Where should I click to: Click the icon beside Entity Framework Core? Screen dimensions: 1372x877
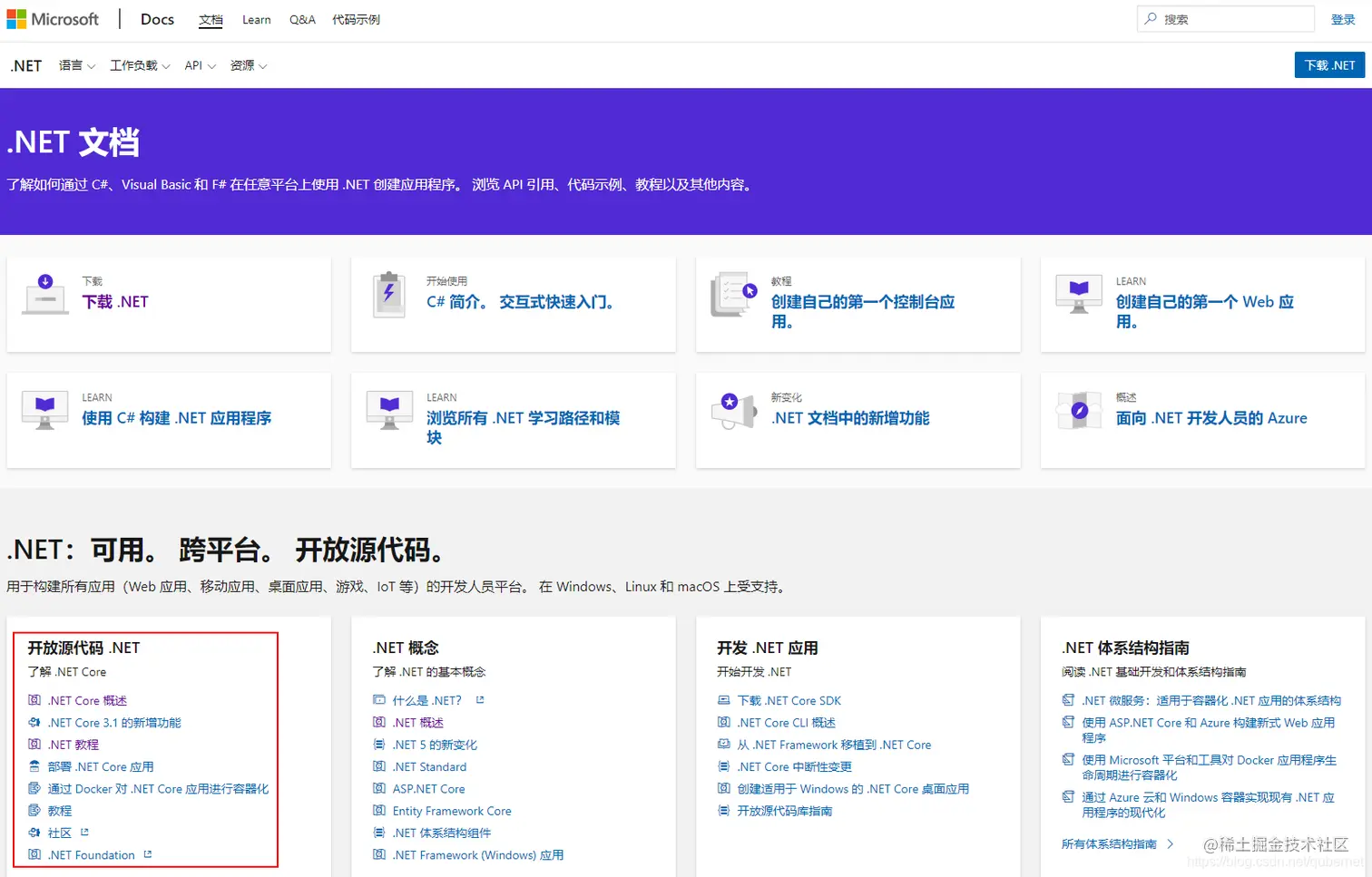(x=379, y=811)
